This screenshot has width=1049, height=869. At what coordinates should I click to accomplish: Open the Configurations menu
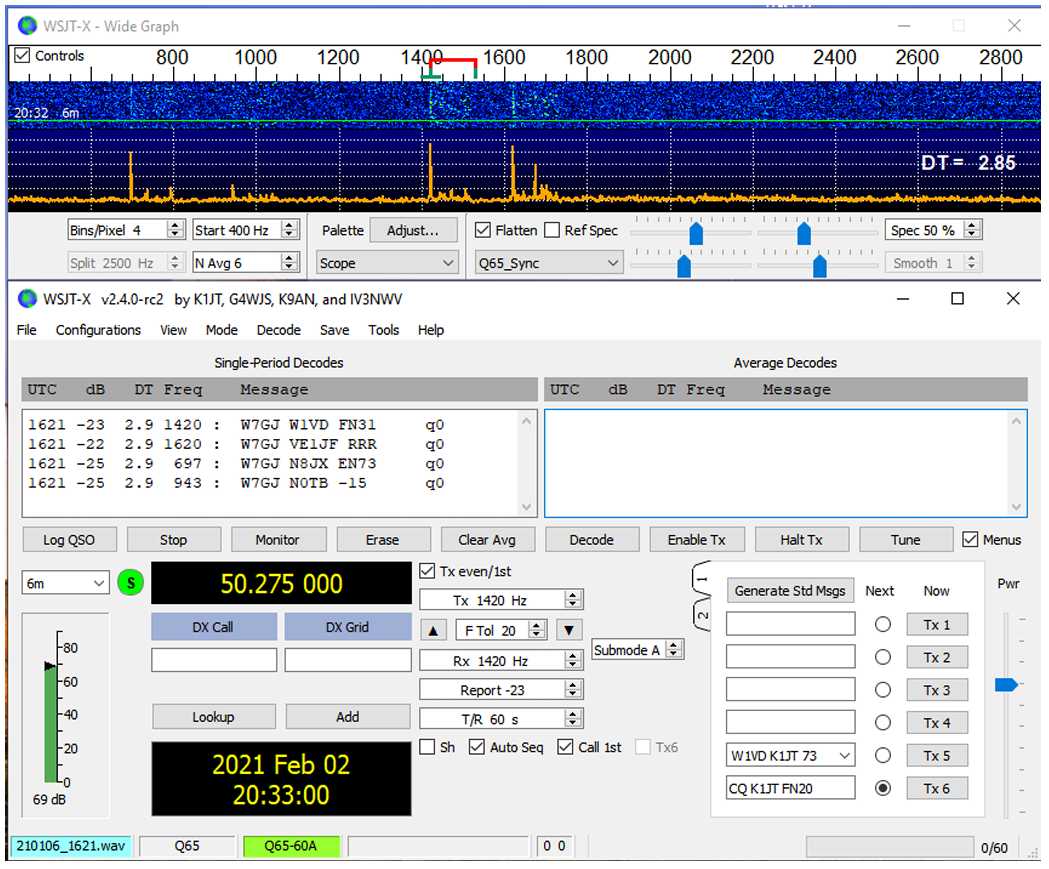[x=98, y=330]
